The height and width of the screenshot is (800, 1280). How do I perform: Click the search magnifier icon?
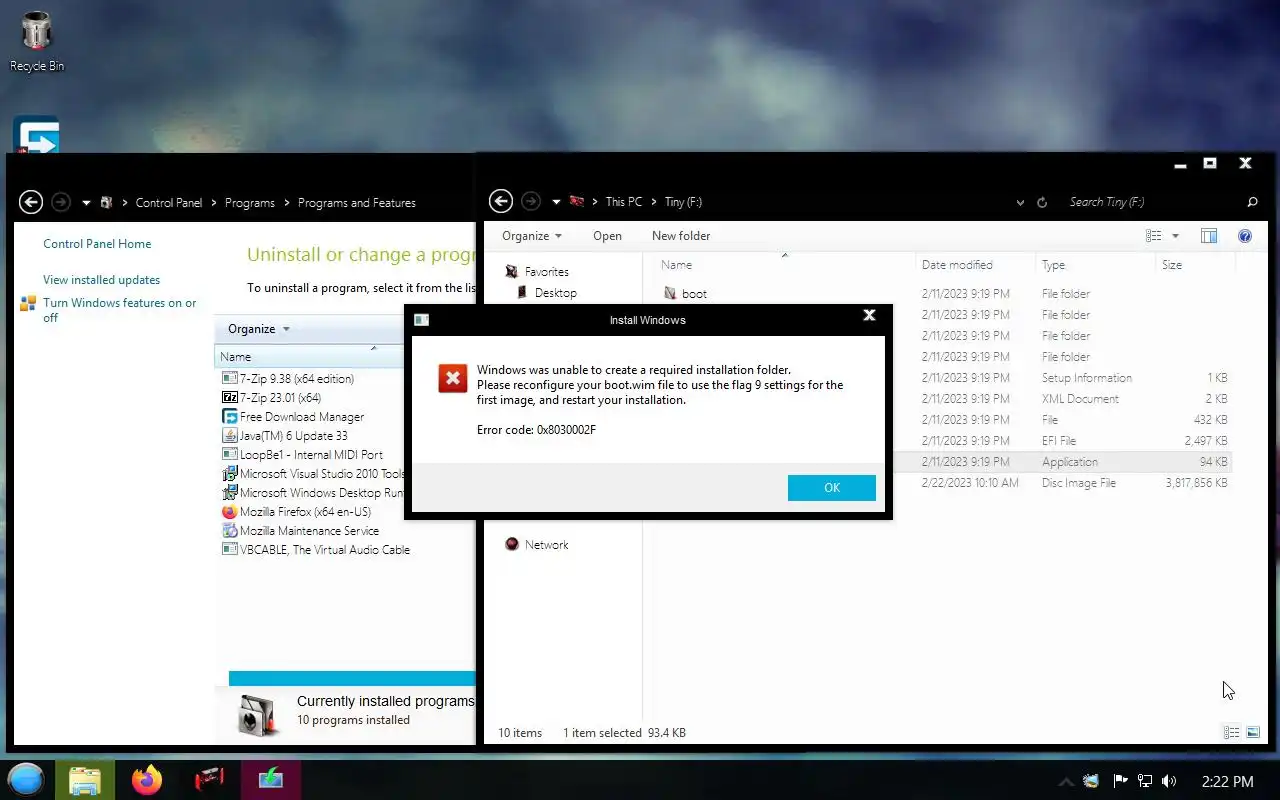point(1252,202)
